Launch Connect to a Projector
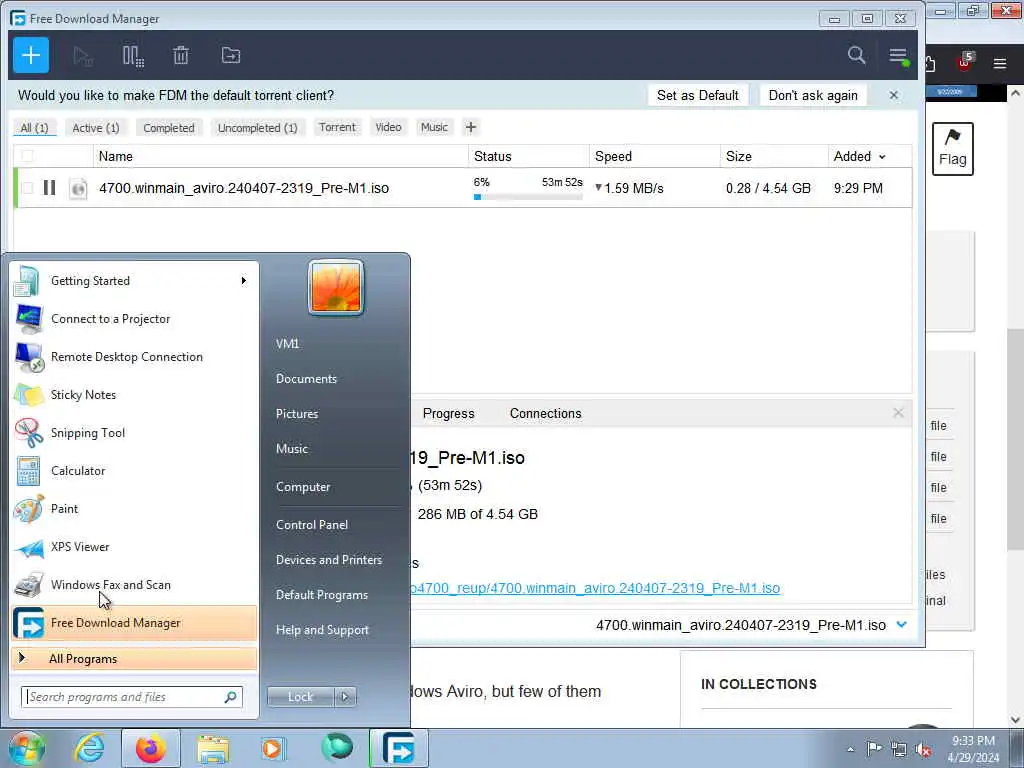 click(135, 319)
